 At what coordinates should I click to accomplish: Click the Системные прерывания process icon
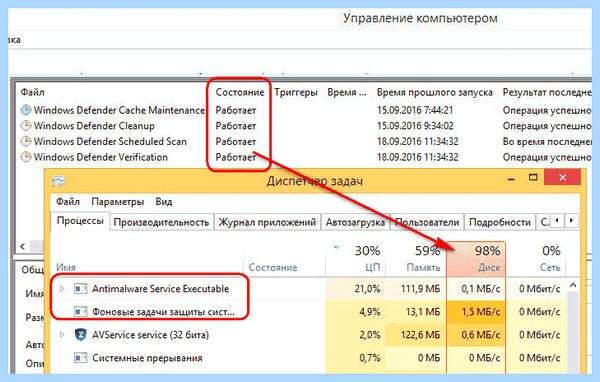[x=80, y=358]
